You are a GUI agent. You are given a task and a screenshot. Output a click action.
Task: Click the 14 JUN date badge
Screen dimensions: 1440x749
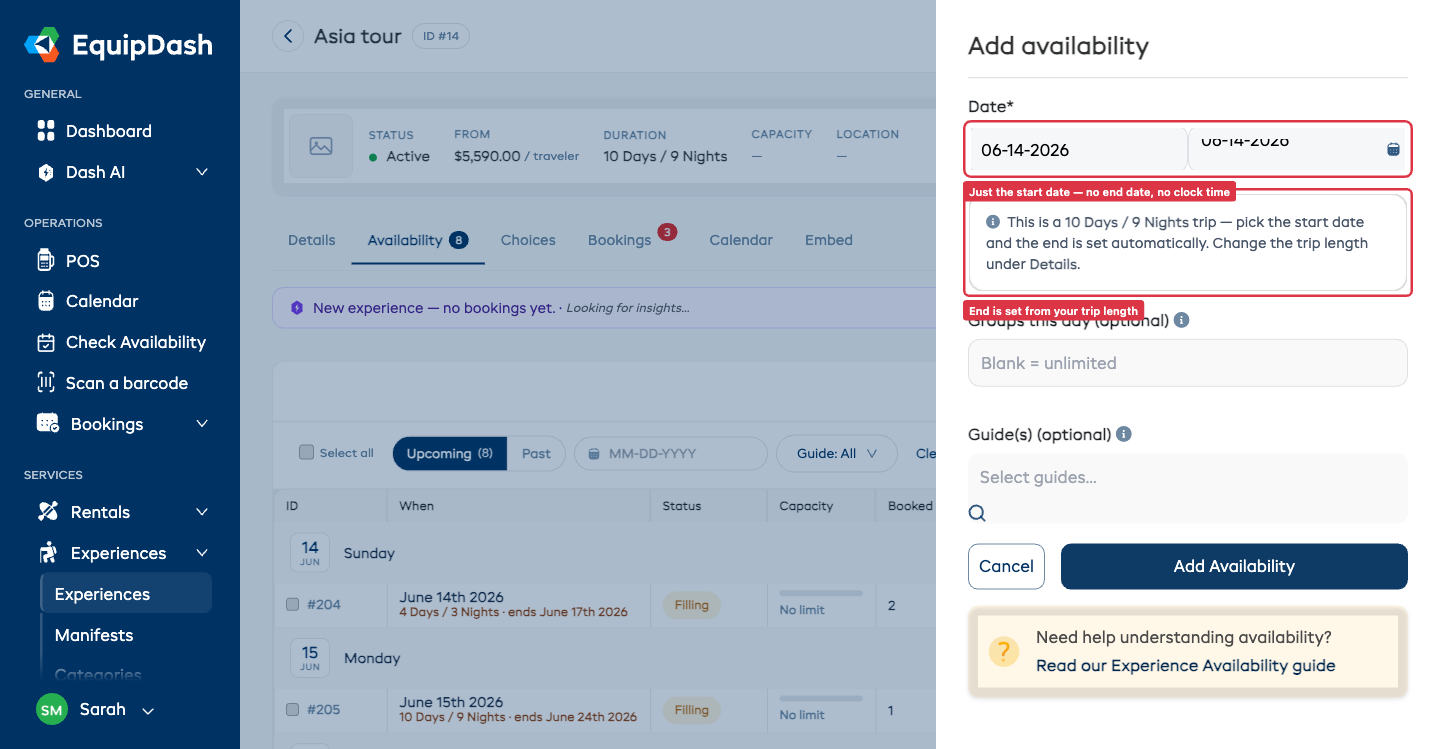point(310,552)
